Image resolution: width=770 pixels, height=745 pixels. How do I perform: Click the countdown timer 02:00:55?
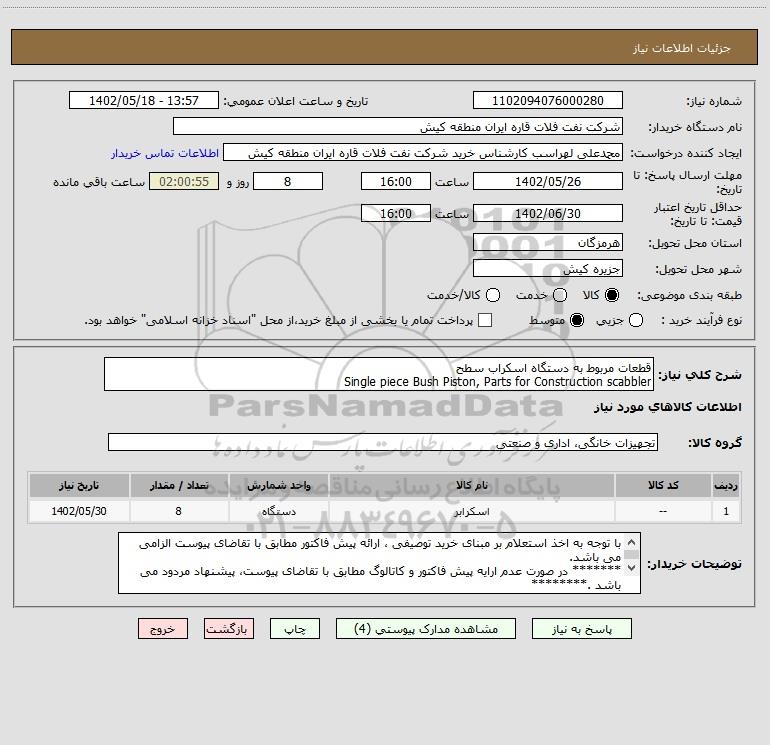tap(184, 181)
